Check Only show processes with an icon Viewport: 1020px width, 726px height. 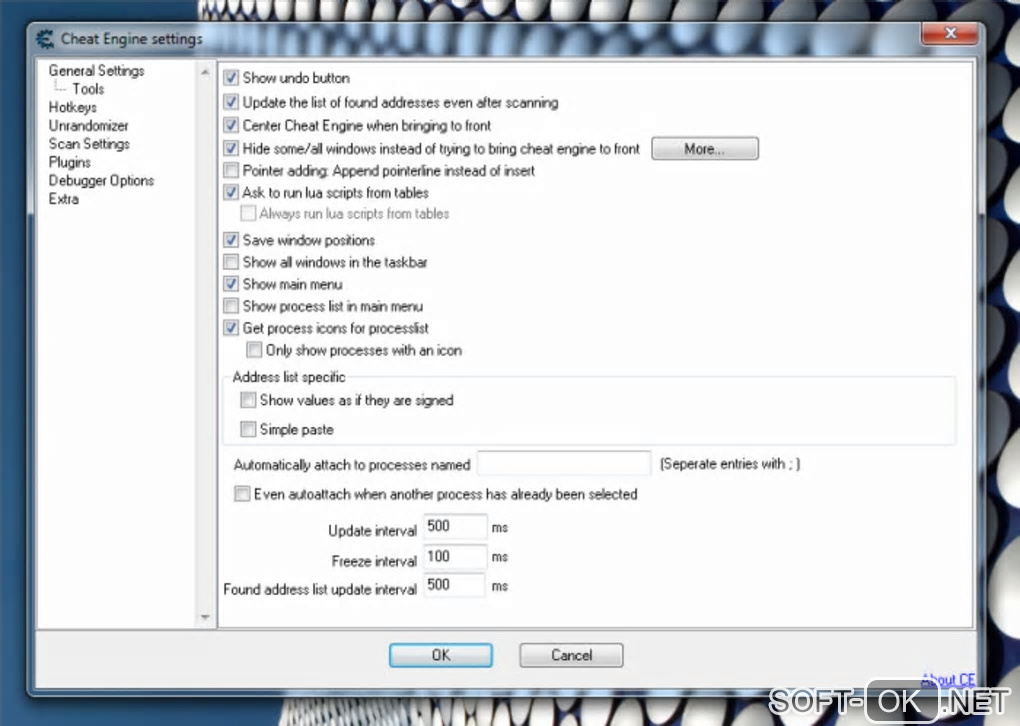coord(254,350)
